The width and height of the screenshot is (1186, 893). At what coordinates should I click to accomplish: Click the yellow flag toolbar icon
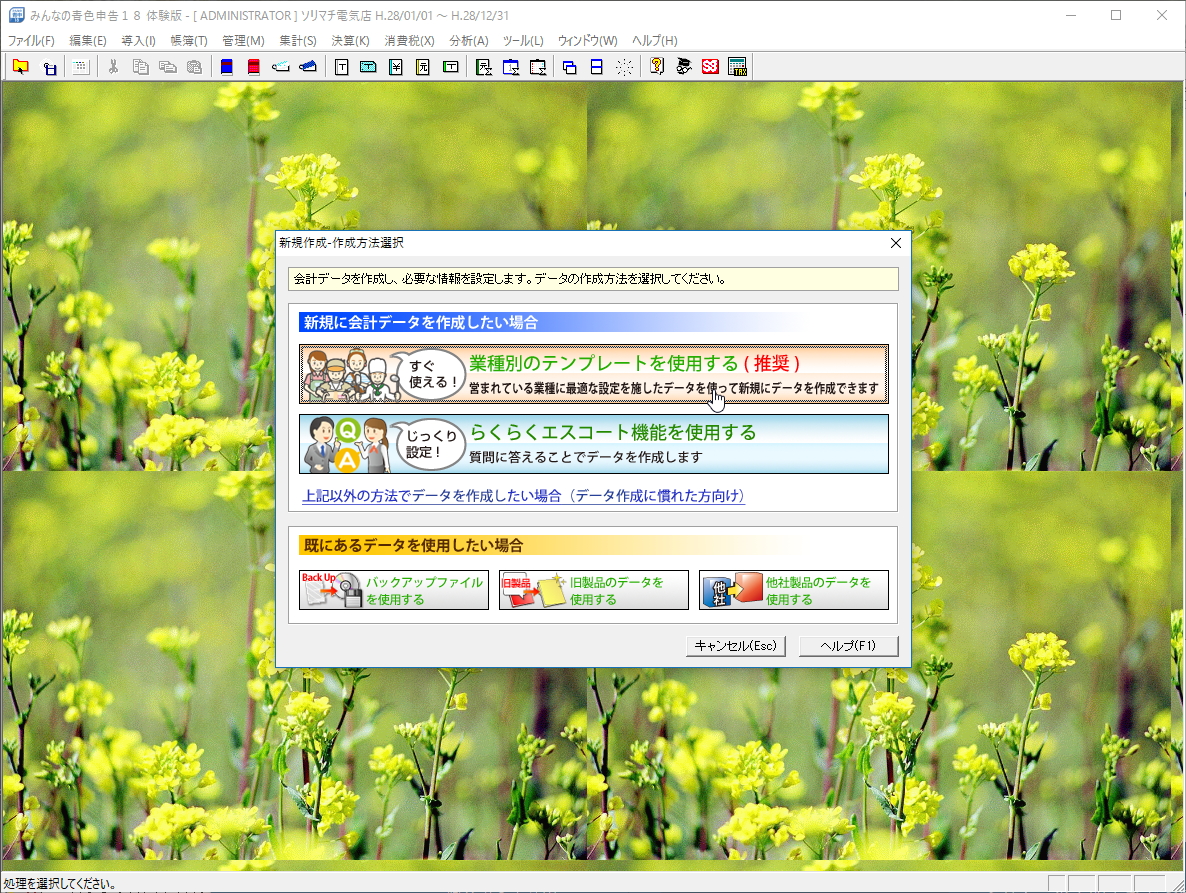point(21,67)
